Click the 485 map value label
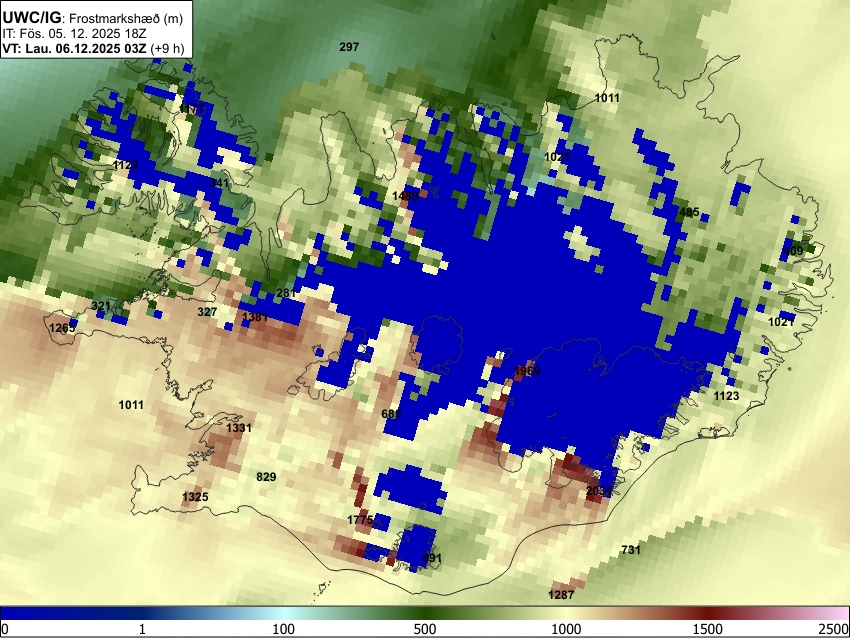This screenshot has height=638, width=850. tap(689, 212)
